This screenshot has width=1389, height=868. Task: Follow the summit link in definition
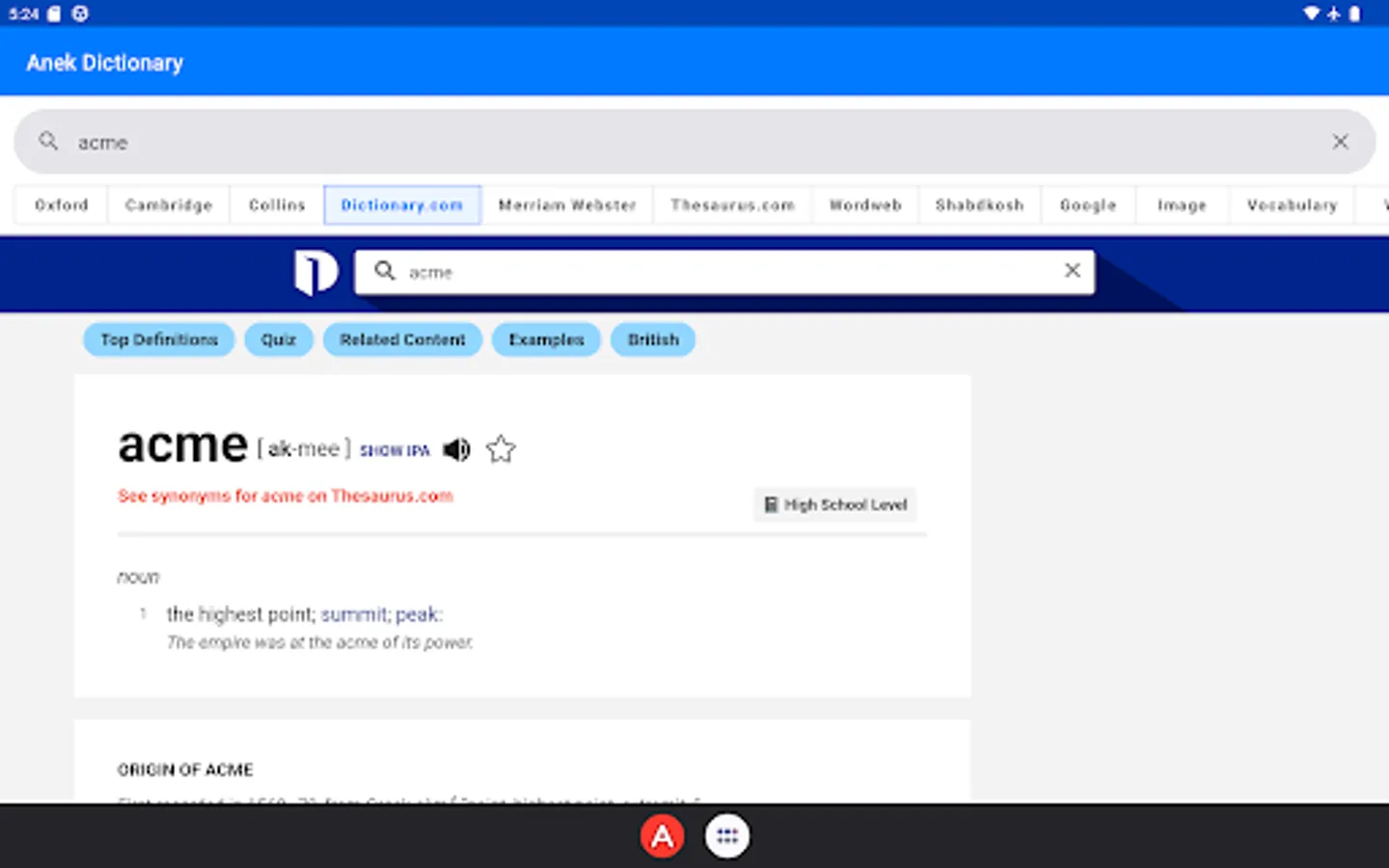(354, 614)
